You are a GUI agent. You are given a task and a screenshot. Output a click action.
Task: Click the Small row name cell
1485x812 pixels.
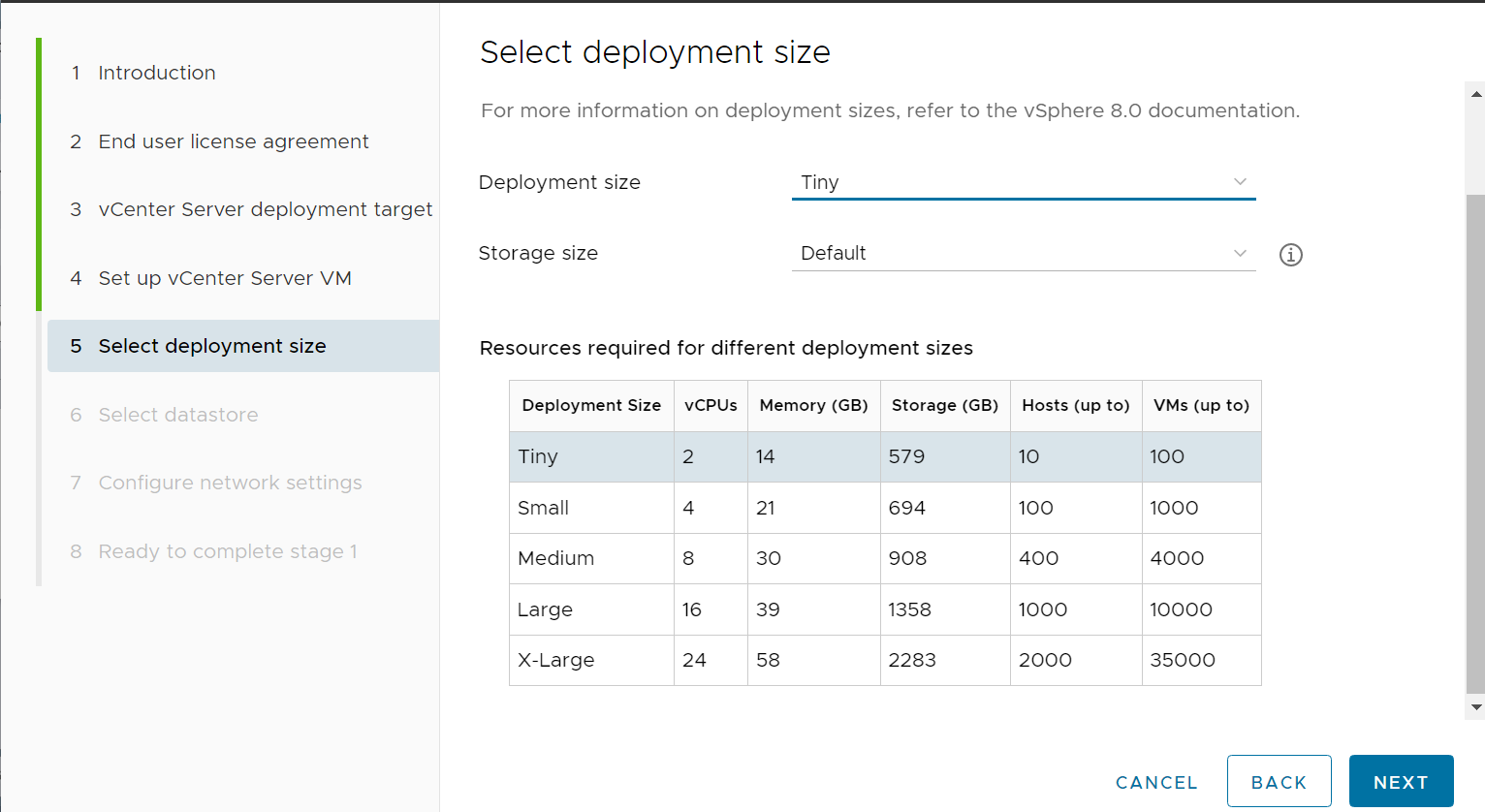coord(591,508)
